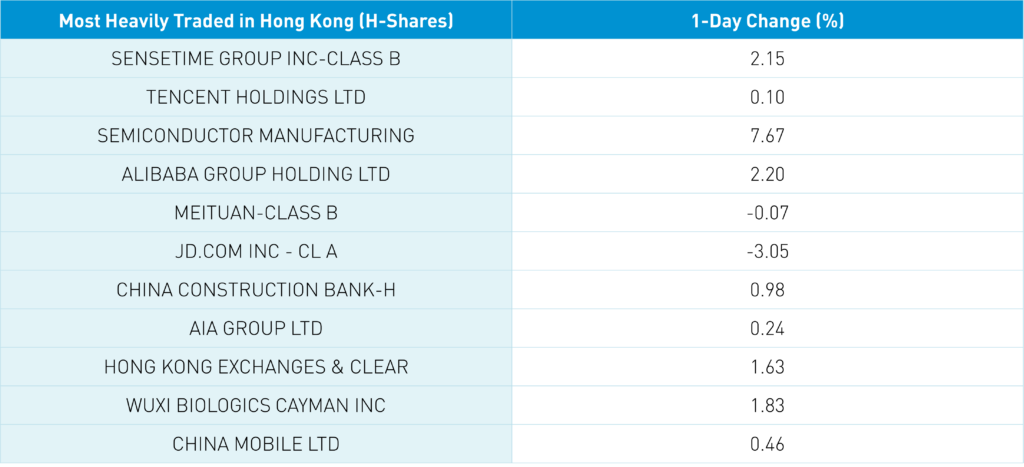Image resolution: width=1024 pixels, height=467 pixels.
Task: Select the AIA GROUP LTD cell
Action: pos(256,328)
